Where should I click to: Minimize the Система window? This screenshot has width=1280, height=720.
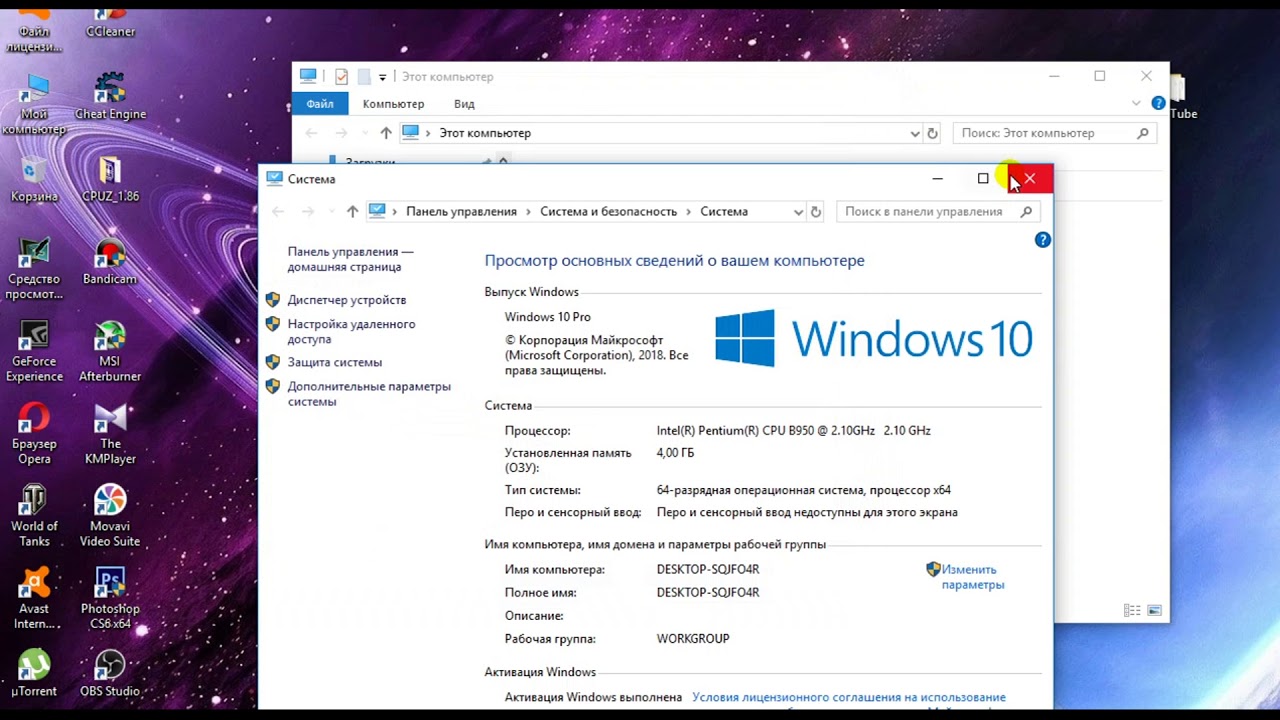(x=937, y=179)
